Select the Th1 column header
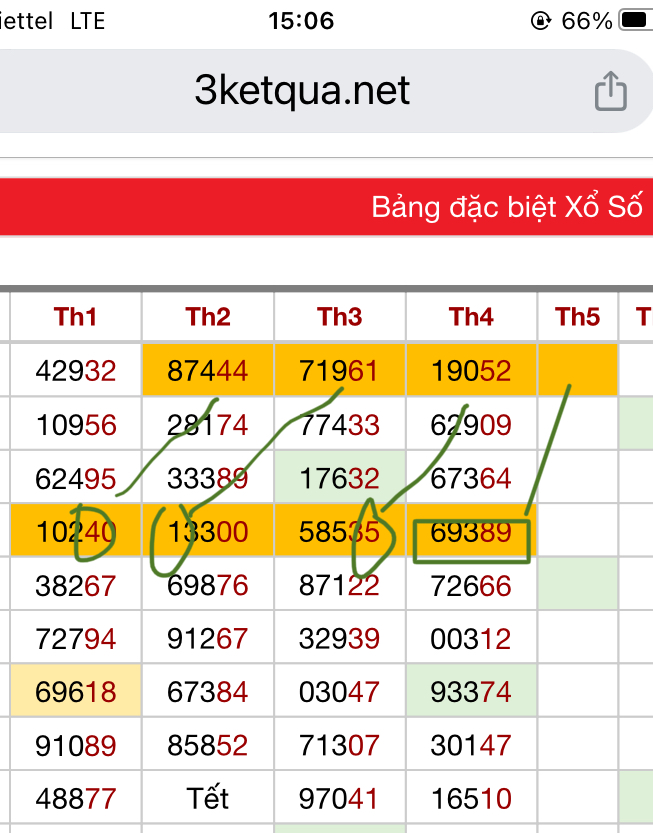The image size is (653, 833). click(x=75, y=317)
